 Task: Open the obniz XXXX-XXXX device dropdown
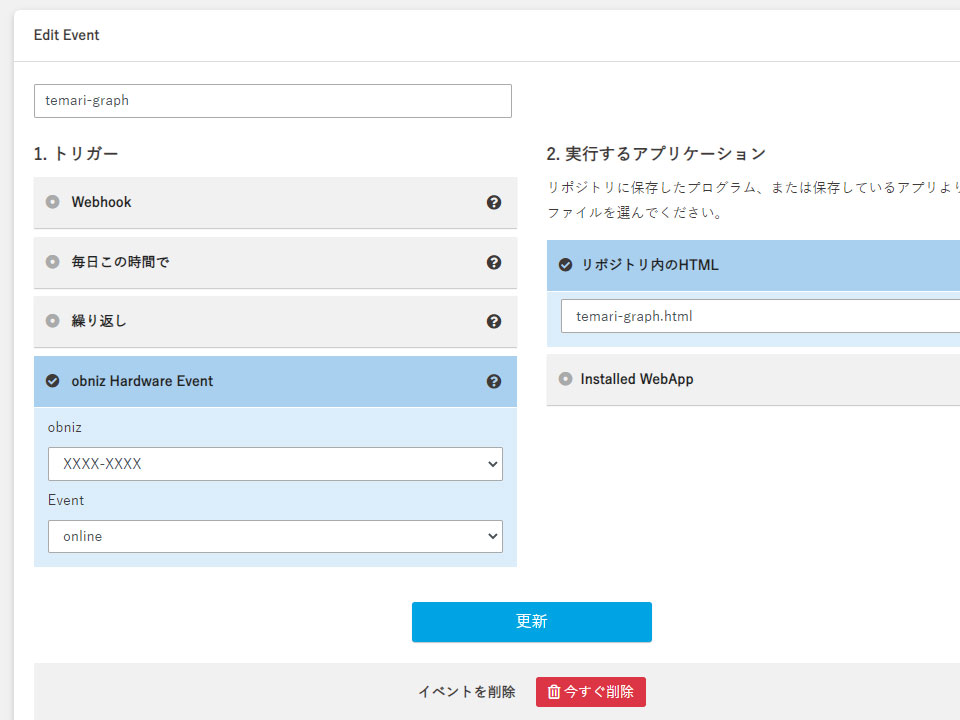[x=275, y=464]
